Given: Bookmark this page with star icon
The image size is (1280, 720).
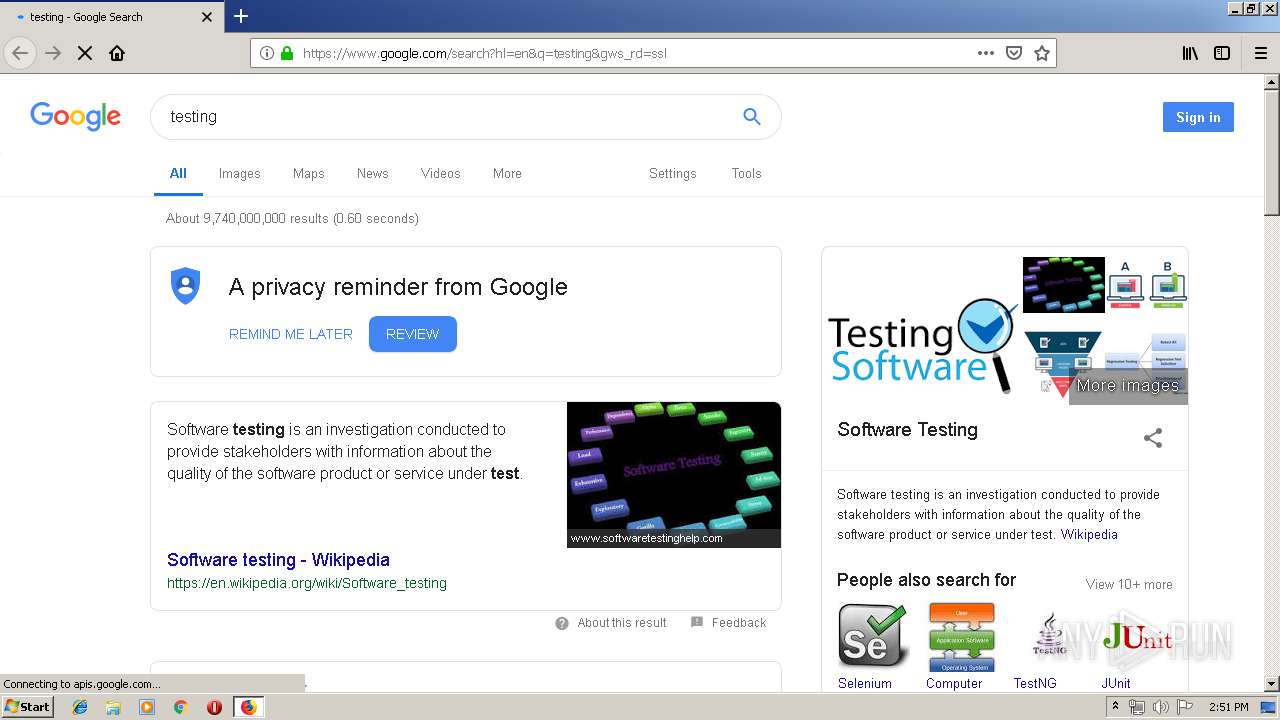Looking at the screenshot, I should tap(1042, 53).
